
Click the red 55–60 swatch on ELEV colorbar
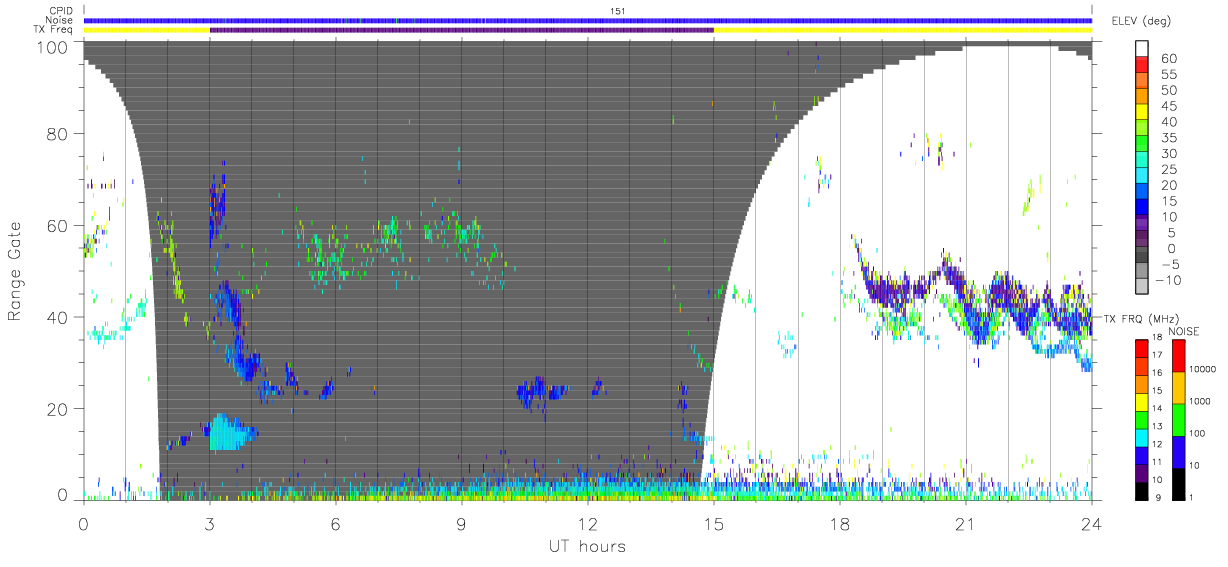tap(1142, 66)
